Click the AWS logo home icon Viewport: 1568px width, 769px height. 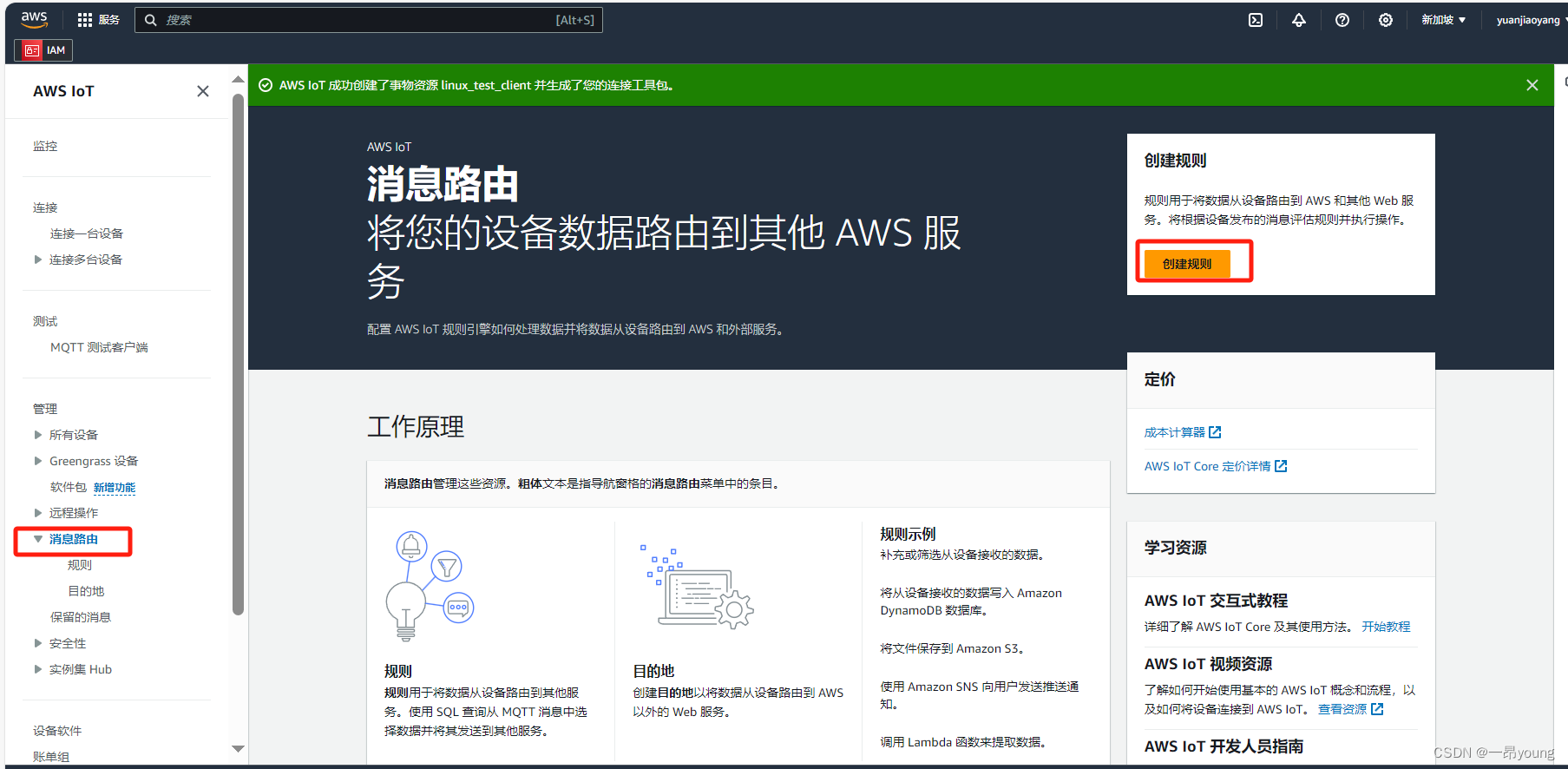click(35, 19)
